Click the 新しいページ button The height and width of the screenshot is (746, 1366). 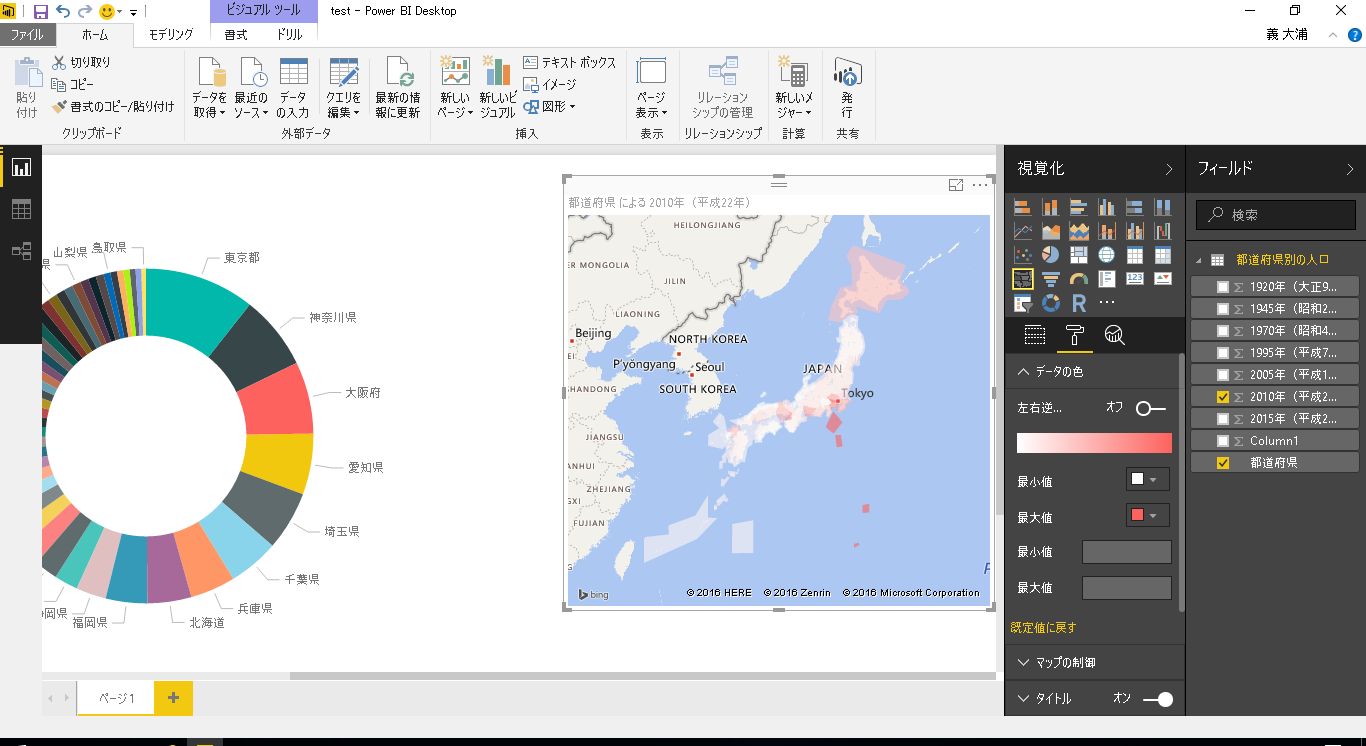pos(455,87)
